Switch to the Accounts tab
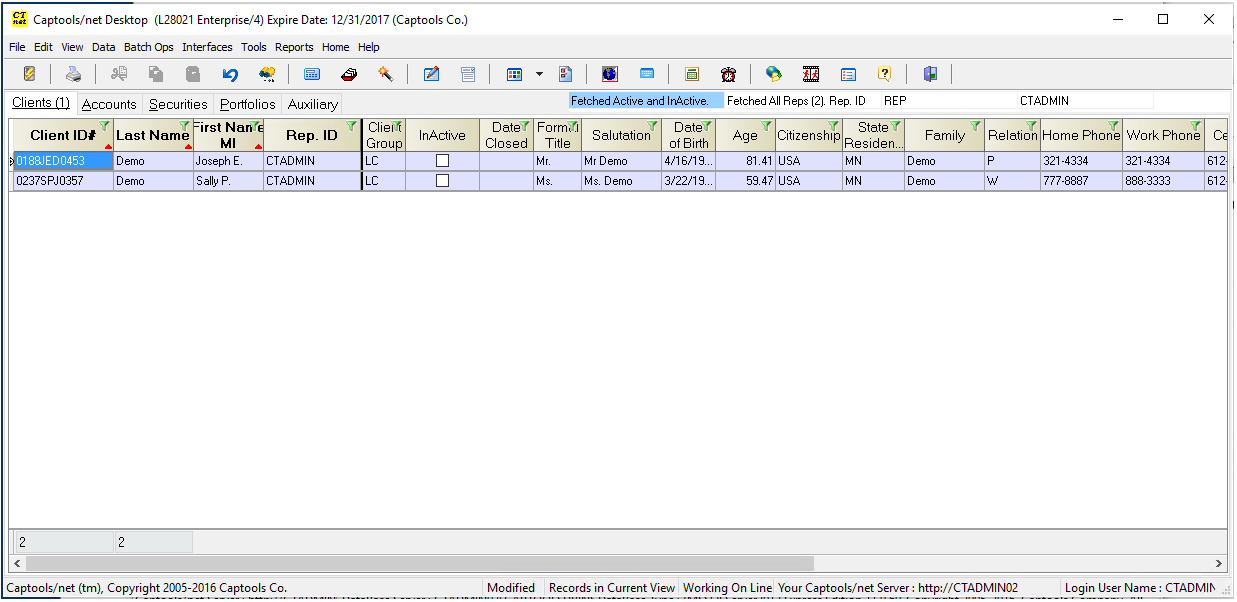 coord(109,103)
